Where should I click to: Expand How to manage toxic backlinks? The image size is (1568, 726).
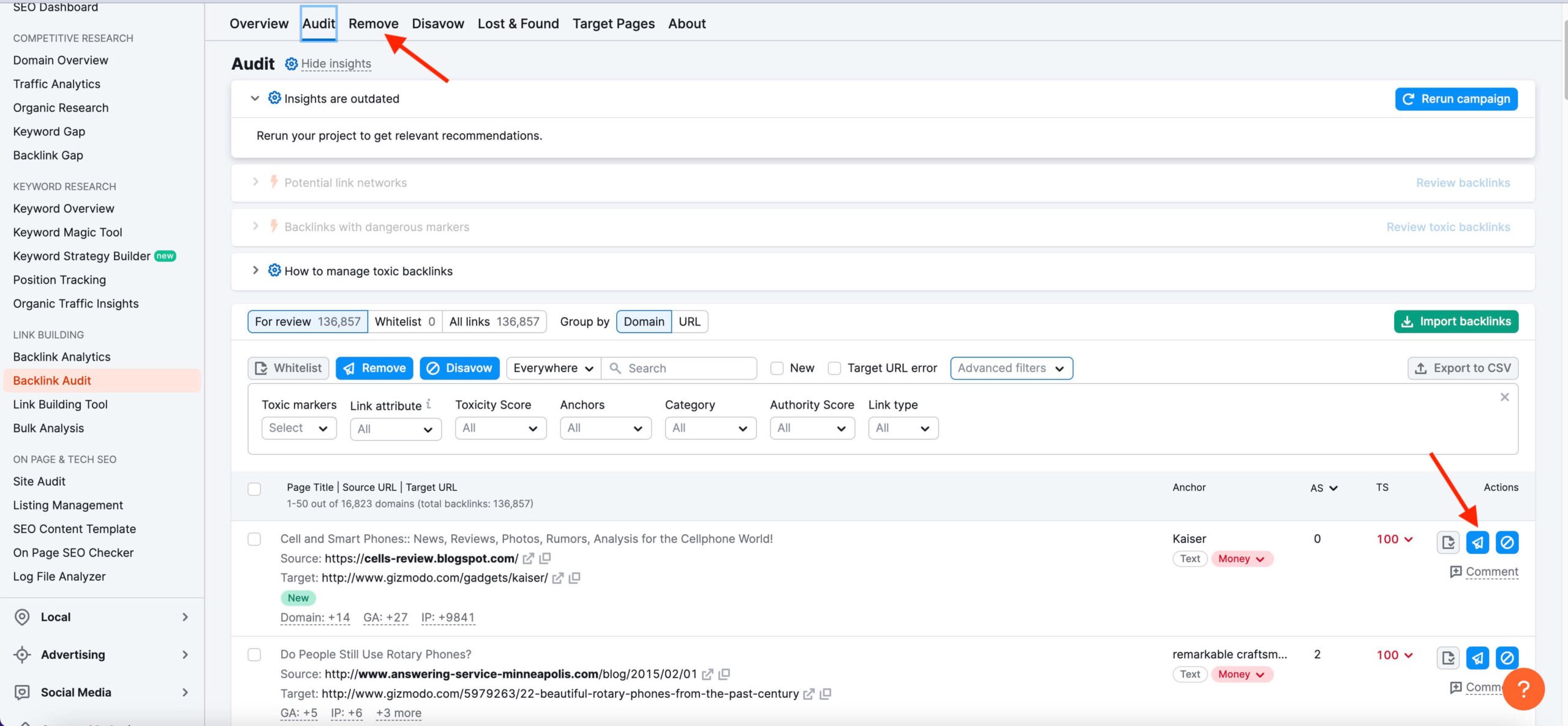pyautogui.click(x=255, y=271)
